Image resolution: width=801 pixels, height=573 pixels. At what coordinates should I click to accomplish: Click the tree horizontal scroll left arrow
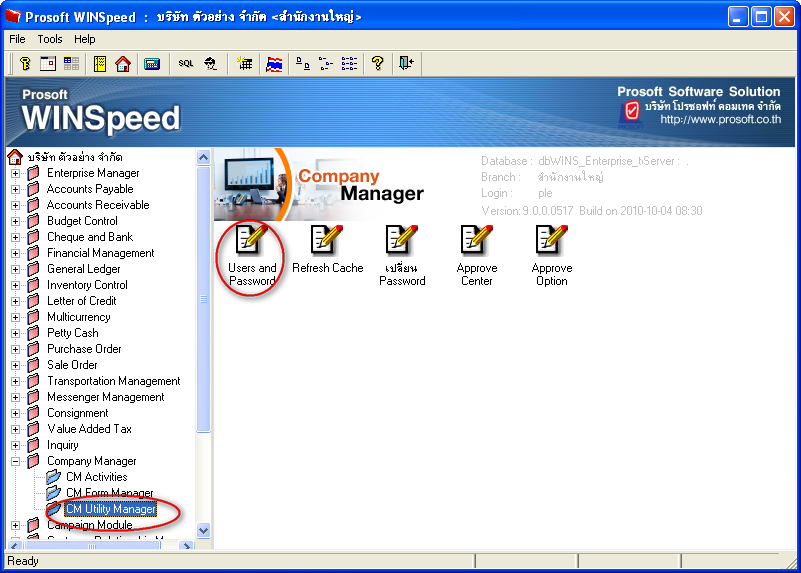tap(15, 545)
